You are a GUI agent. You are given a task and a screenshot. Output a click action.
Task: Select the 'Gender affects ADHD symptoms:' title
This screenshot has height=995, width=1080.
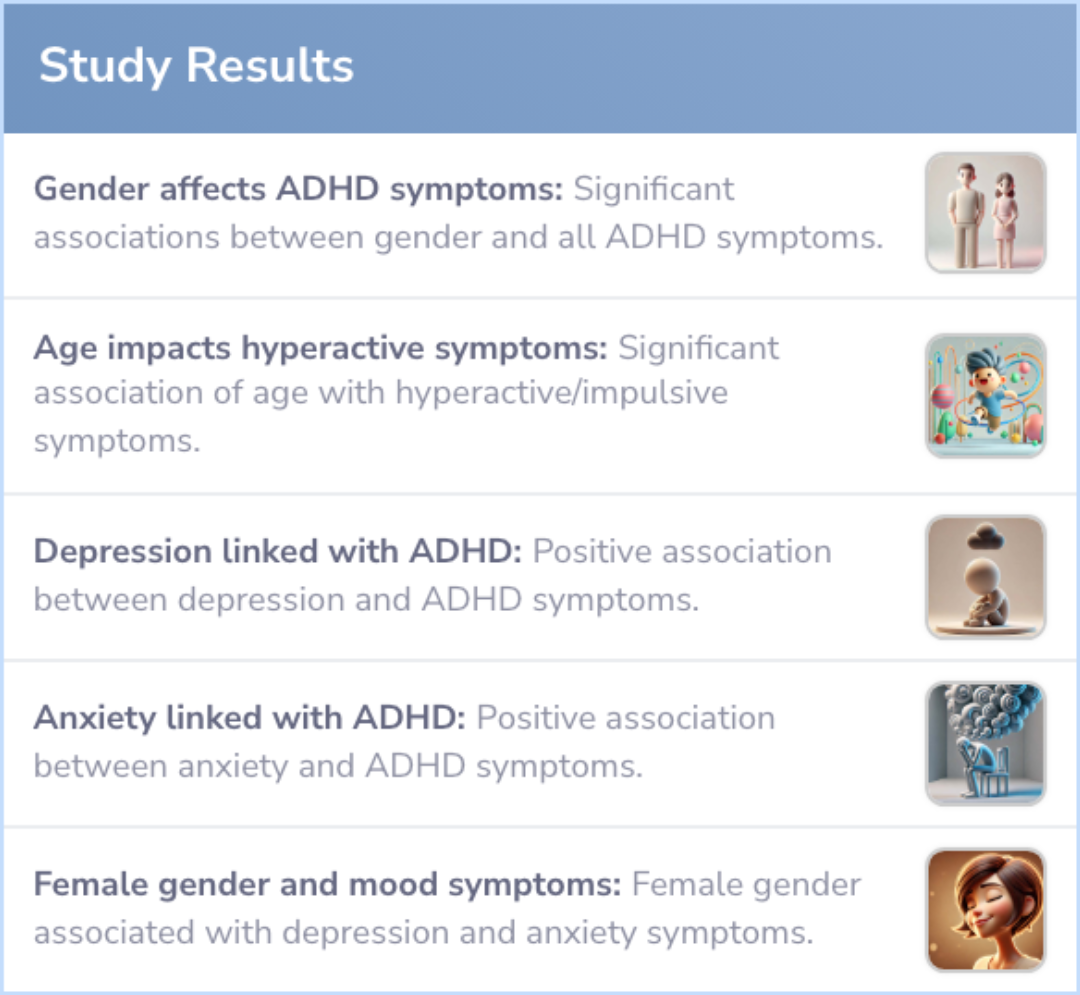pyautogui.click(x=299, y=189)
